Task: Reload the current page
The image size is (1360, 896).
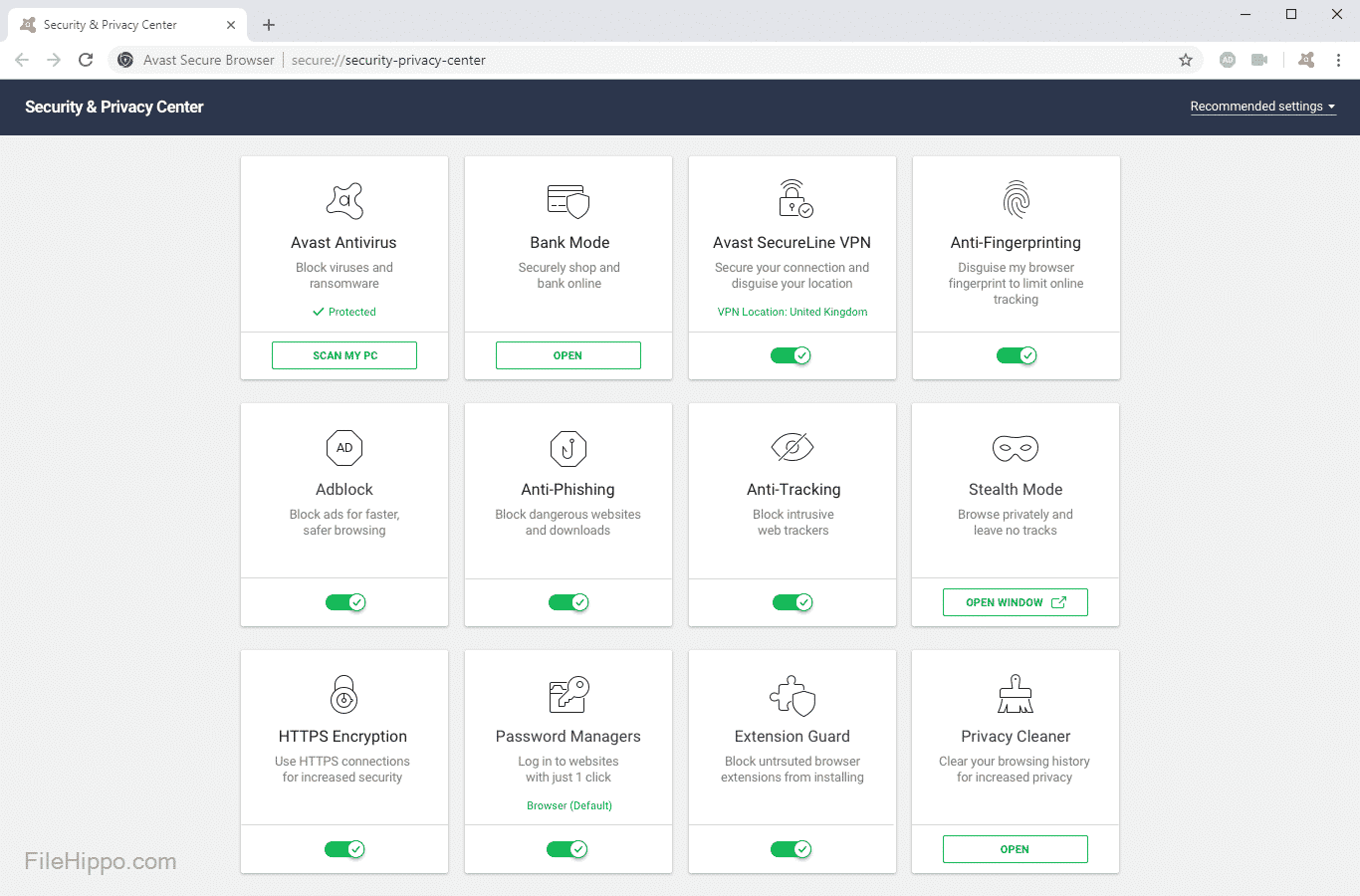Action: point(86,60)
